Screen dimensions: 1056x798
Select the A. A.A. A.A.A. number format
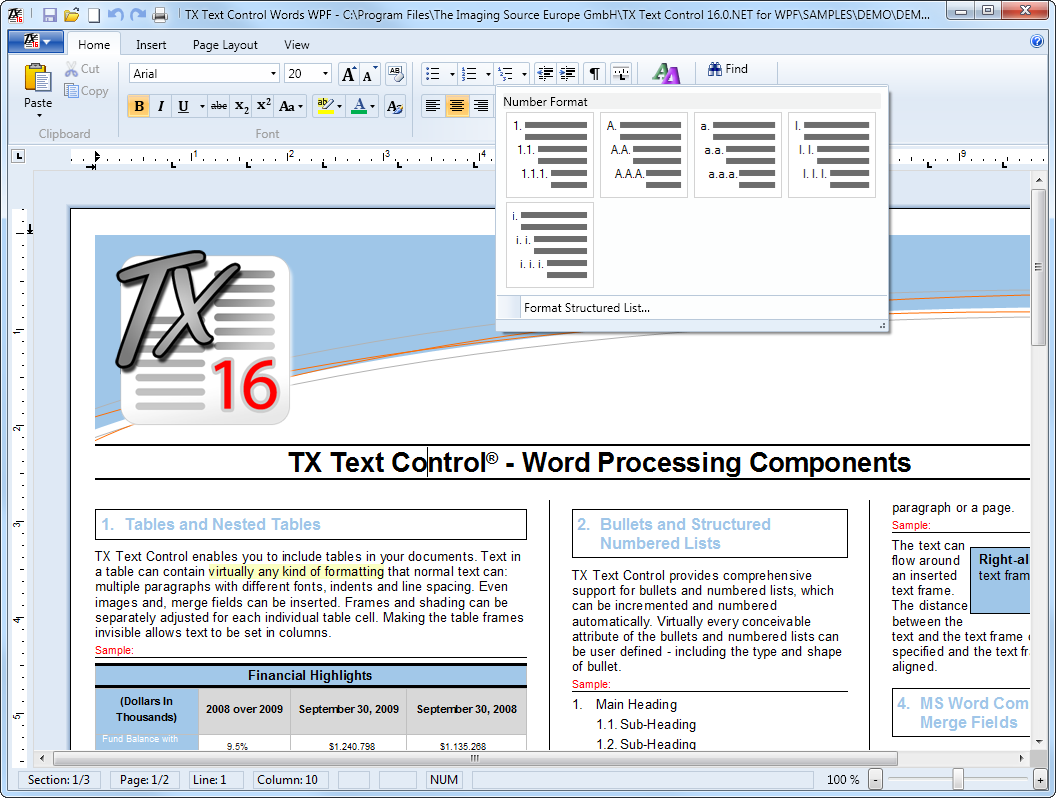point(644,155)
